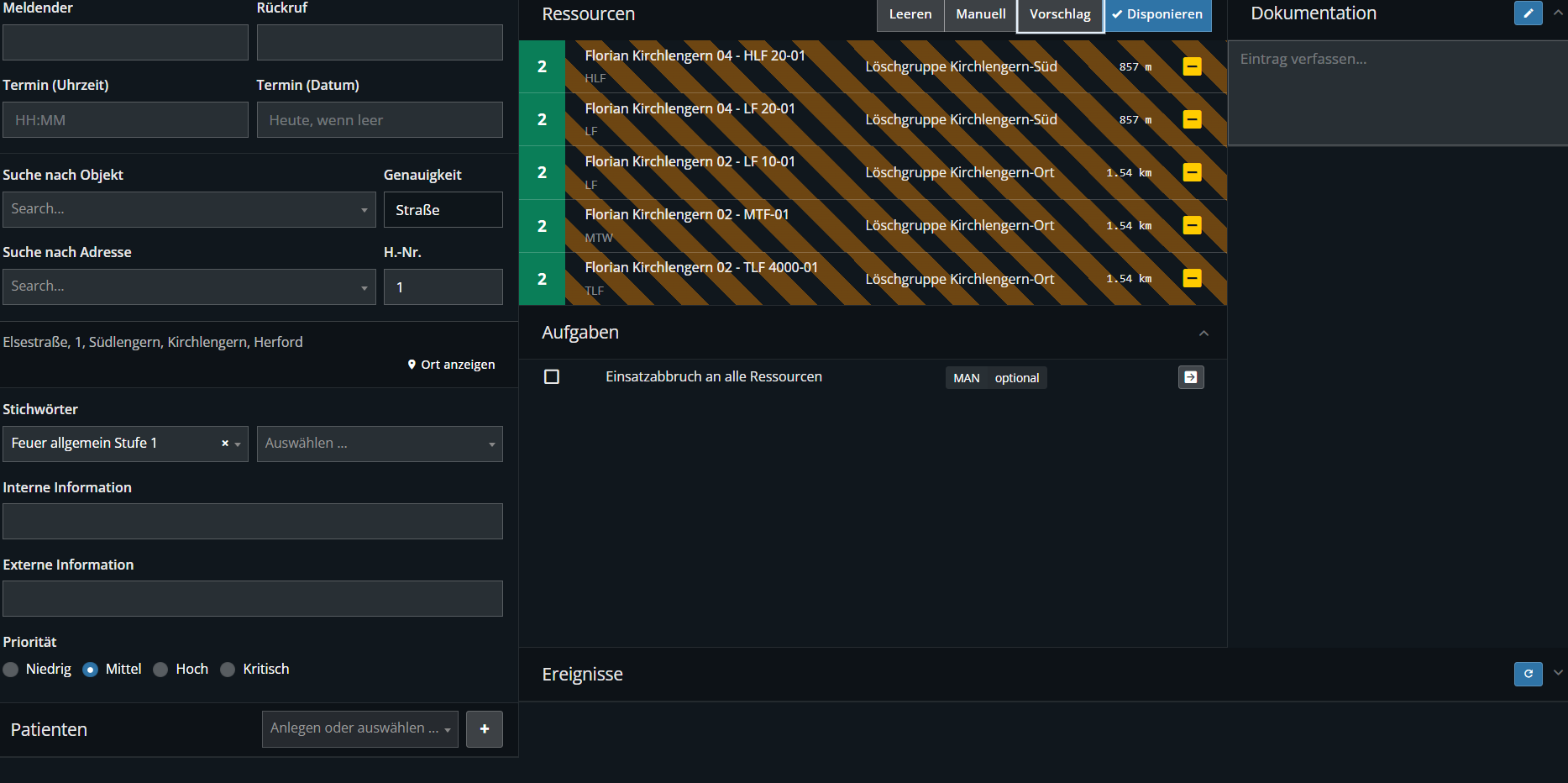Select Vorschlag resource mode
The height and width of the screenshot is (783, 1568).
tap(1060, 14)
